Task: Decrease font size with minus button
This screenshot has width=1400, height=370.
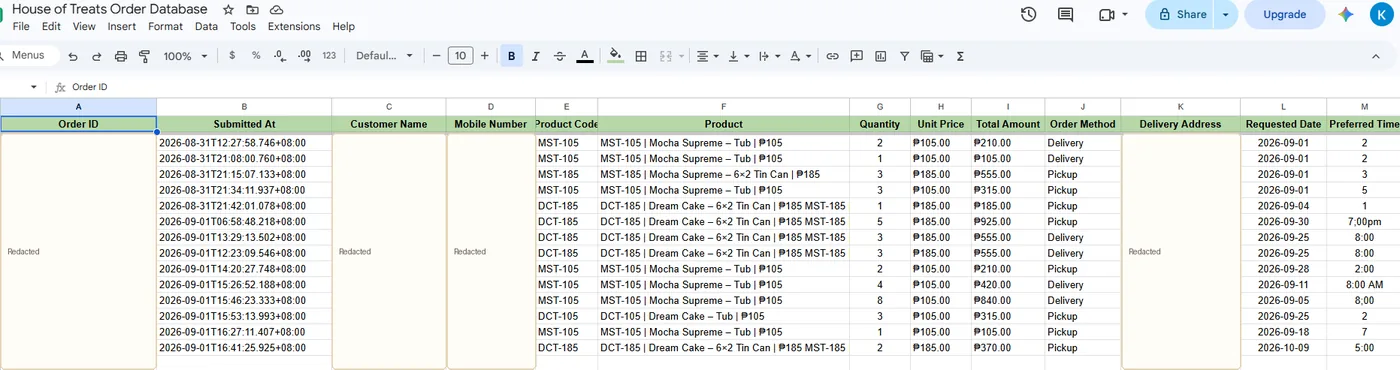Action: 436,56
